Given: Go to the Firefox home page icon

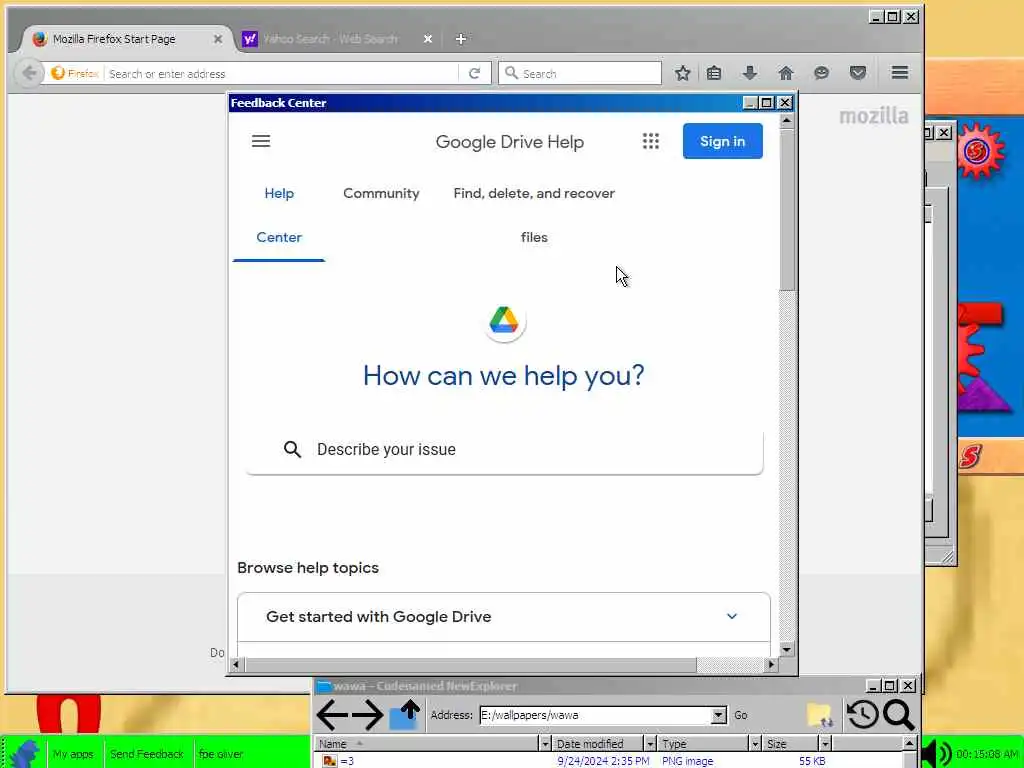Looking at the screenshot, I should [x=786, y=73].
